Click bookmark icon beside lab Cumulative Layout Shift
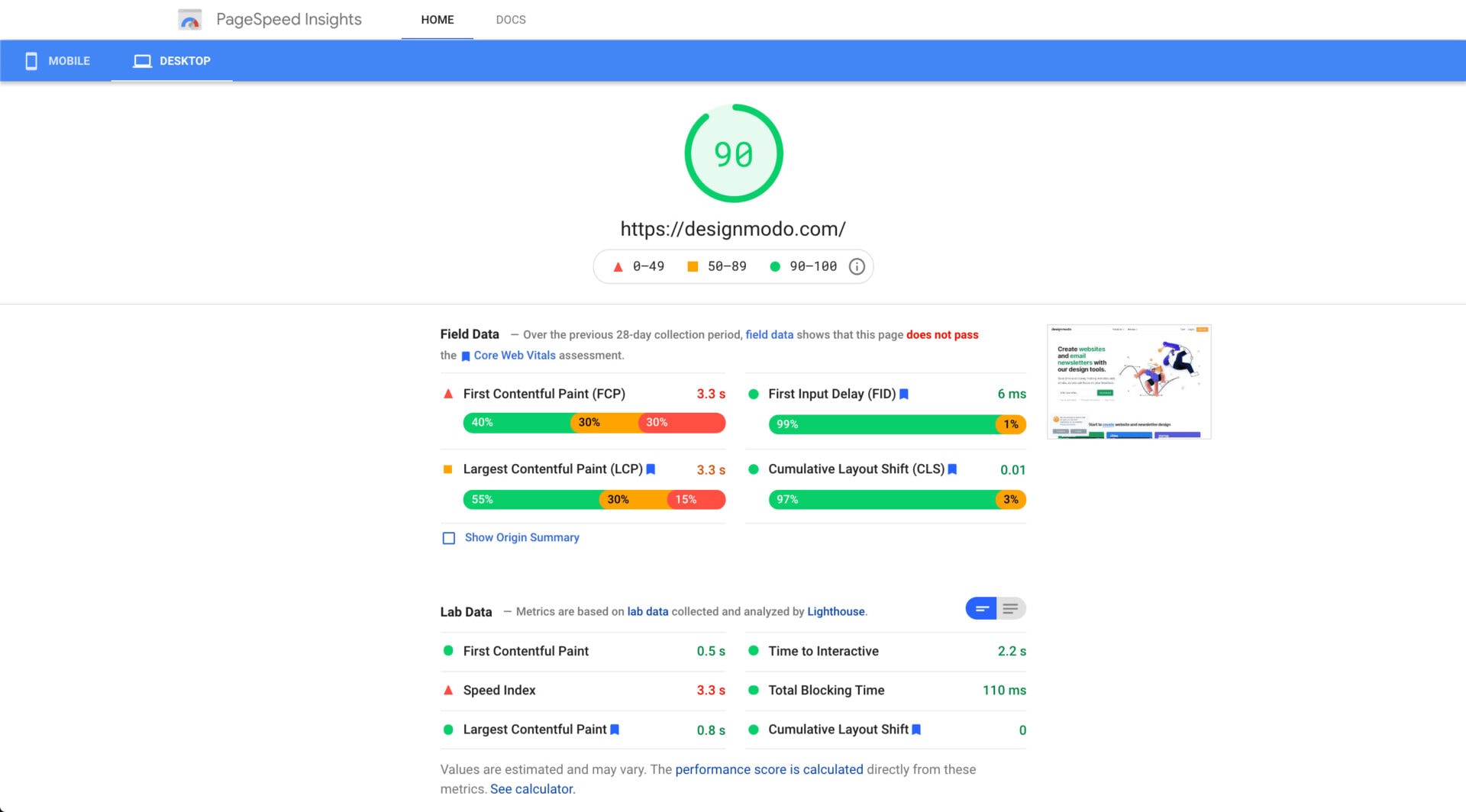The image size is (1466, 812). (916, 730)
